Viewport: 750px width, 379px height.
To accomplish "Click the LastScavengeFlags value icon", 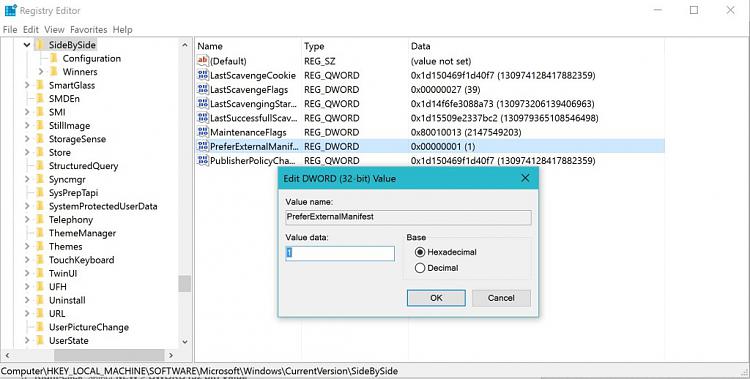I will coord(203,89).
